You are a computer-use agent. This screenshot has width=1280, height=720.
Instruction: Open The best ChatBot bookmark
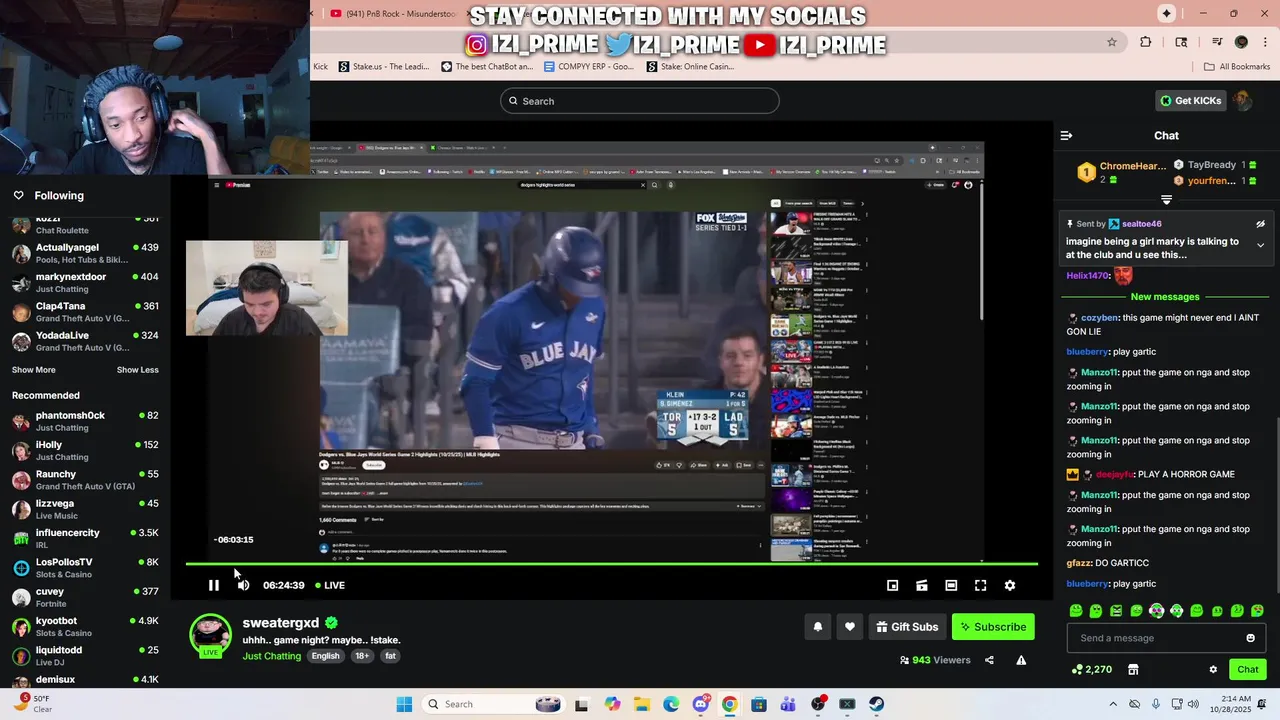487,67
